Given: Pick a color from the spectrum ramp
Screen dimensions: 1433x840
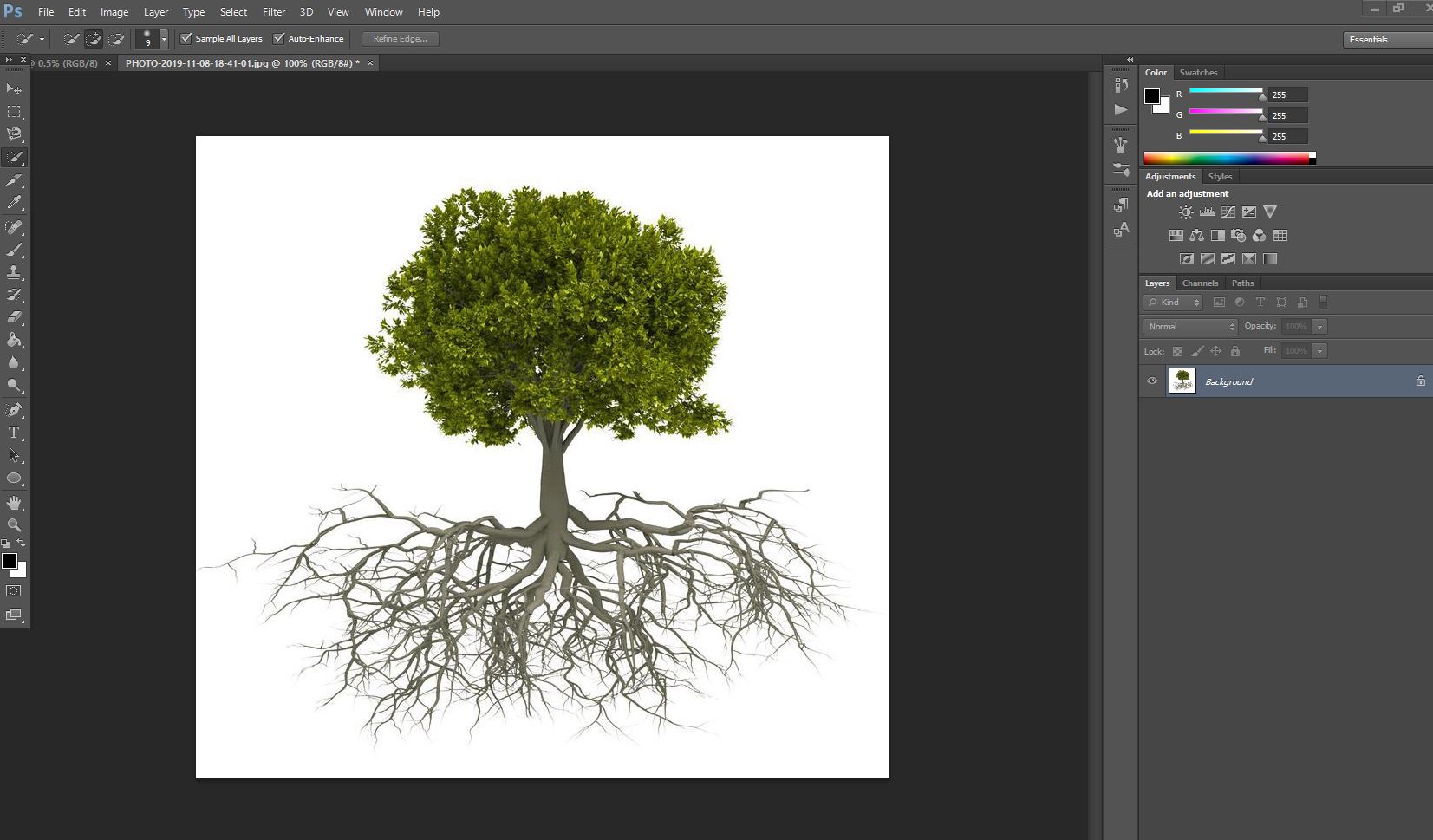Looking at the screenshot, I should click(1227, 158).
